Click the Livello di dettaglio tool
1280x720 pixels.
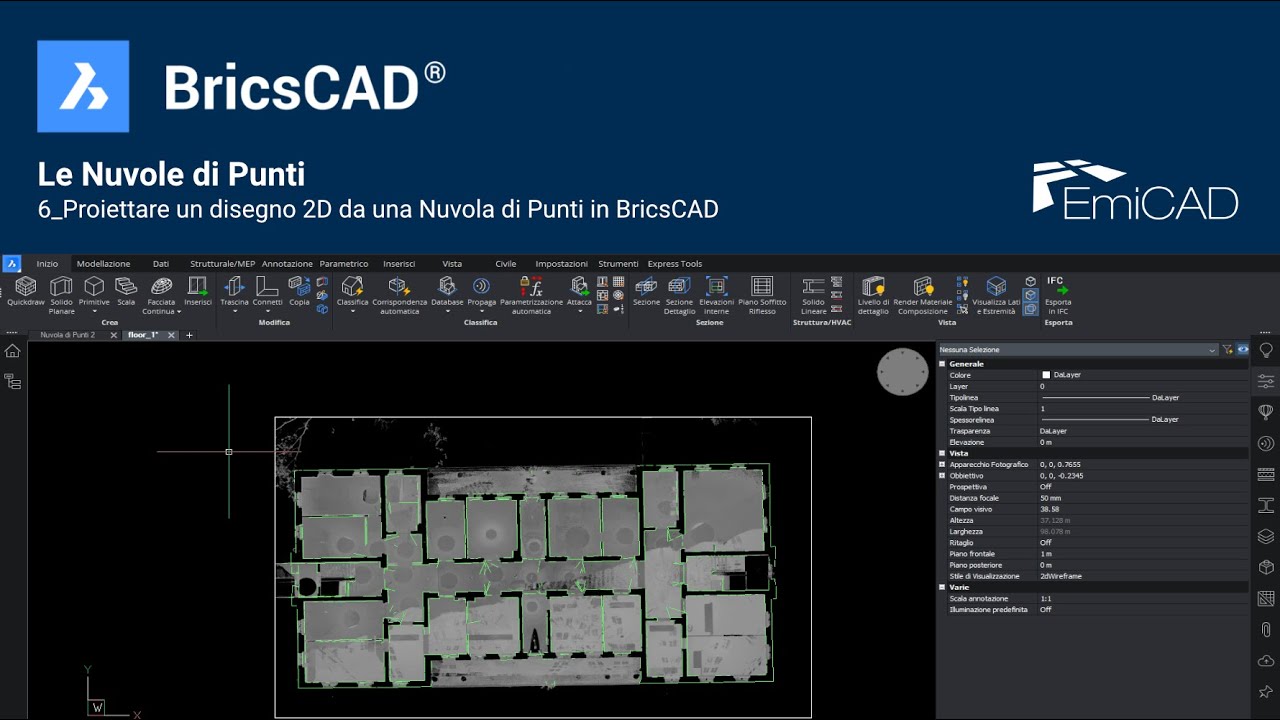coord(873,296)
